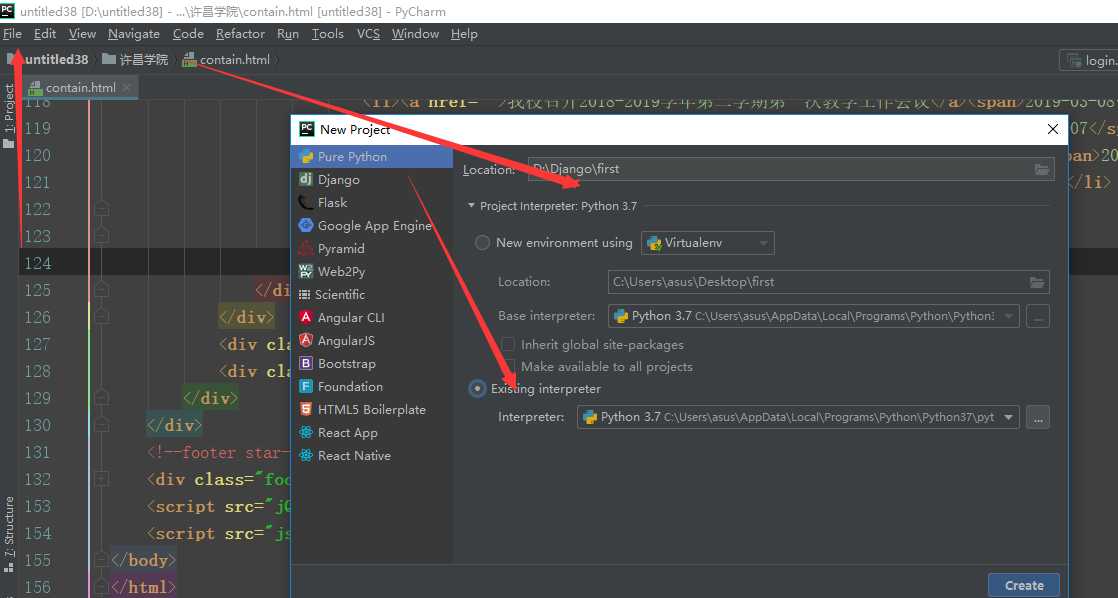Screen dimensions: 1118x598
Task: Click the Create button
Action: click(x=1024, y=585)
